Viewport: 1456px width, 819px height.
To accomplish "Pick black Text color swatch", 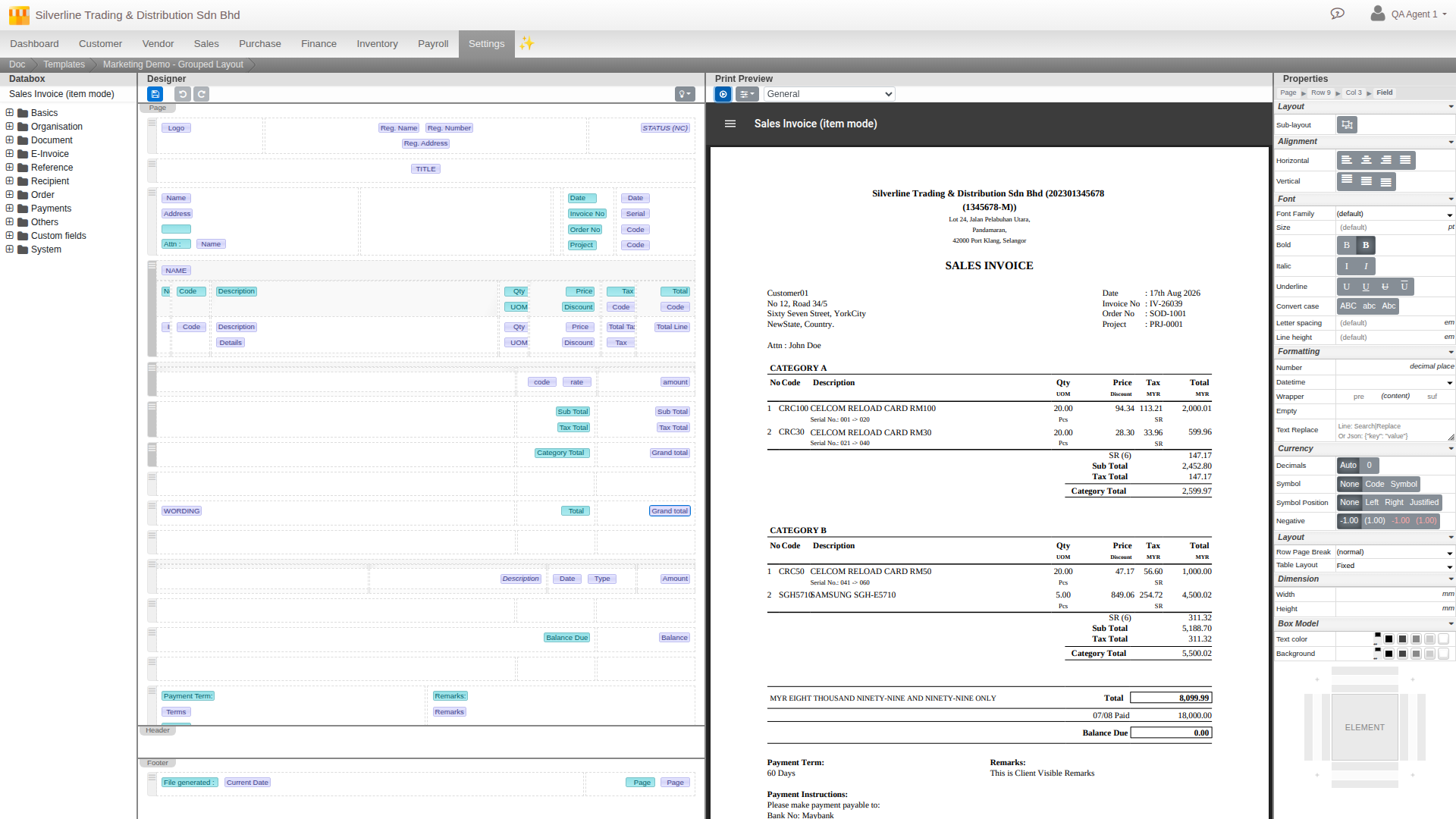I will (1389, 639).
